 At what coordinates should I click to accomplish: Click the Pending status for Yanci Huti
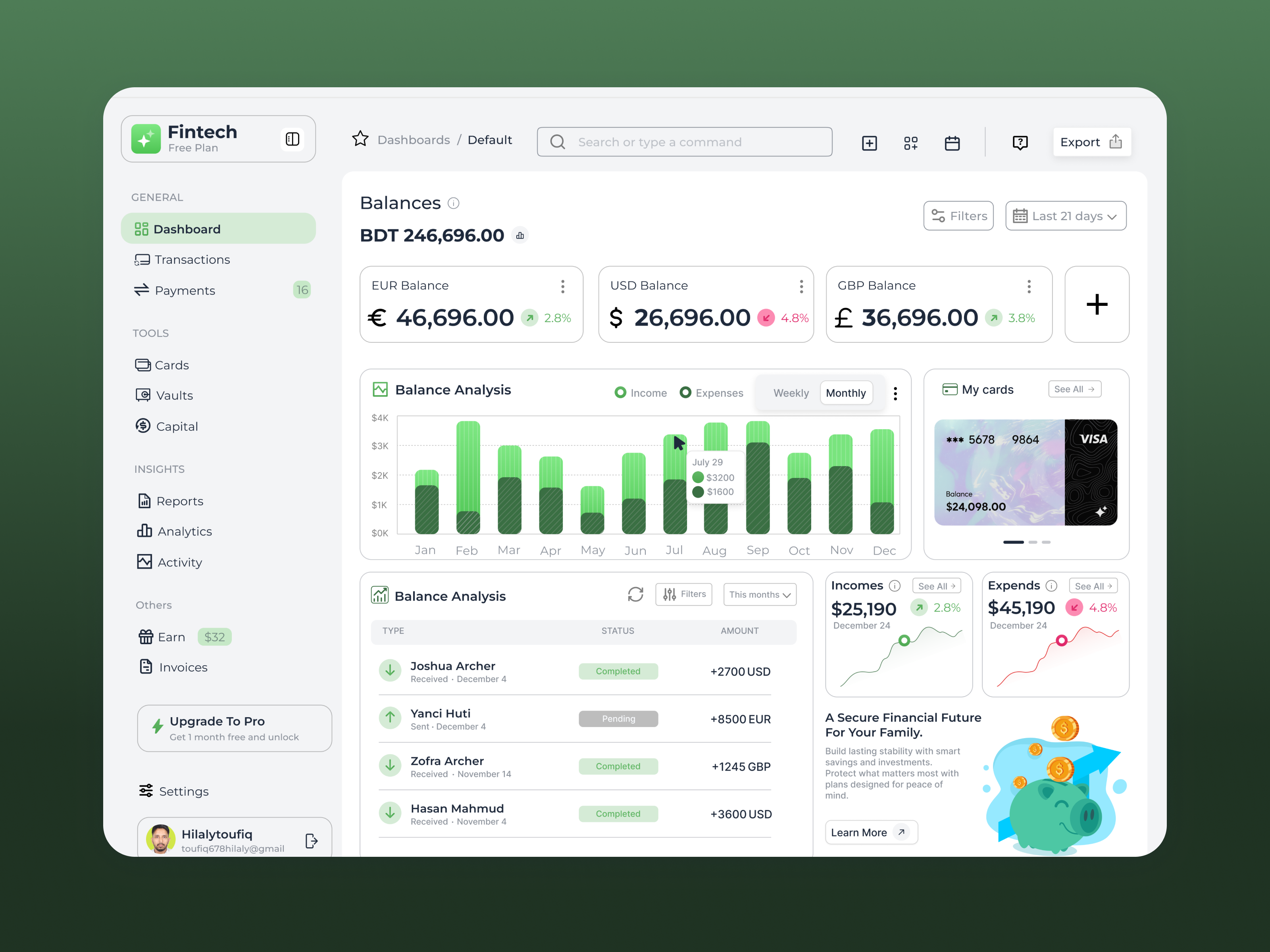(x=618, y=719)
